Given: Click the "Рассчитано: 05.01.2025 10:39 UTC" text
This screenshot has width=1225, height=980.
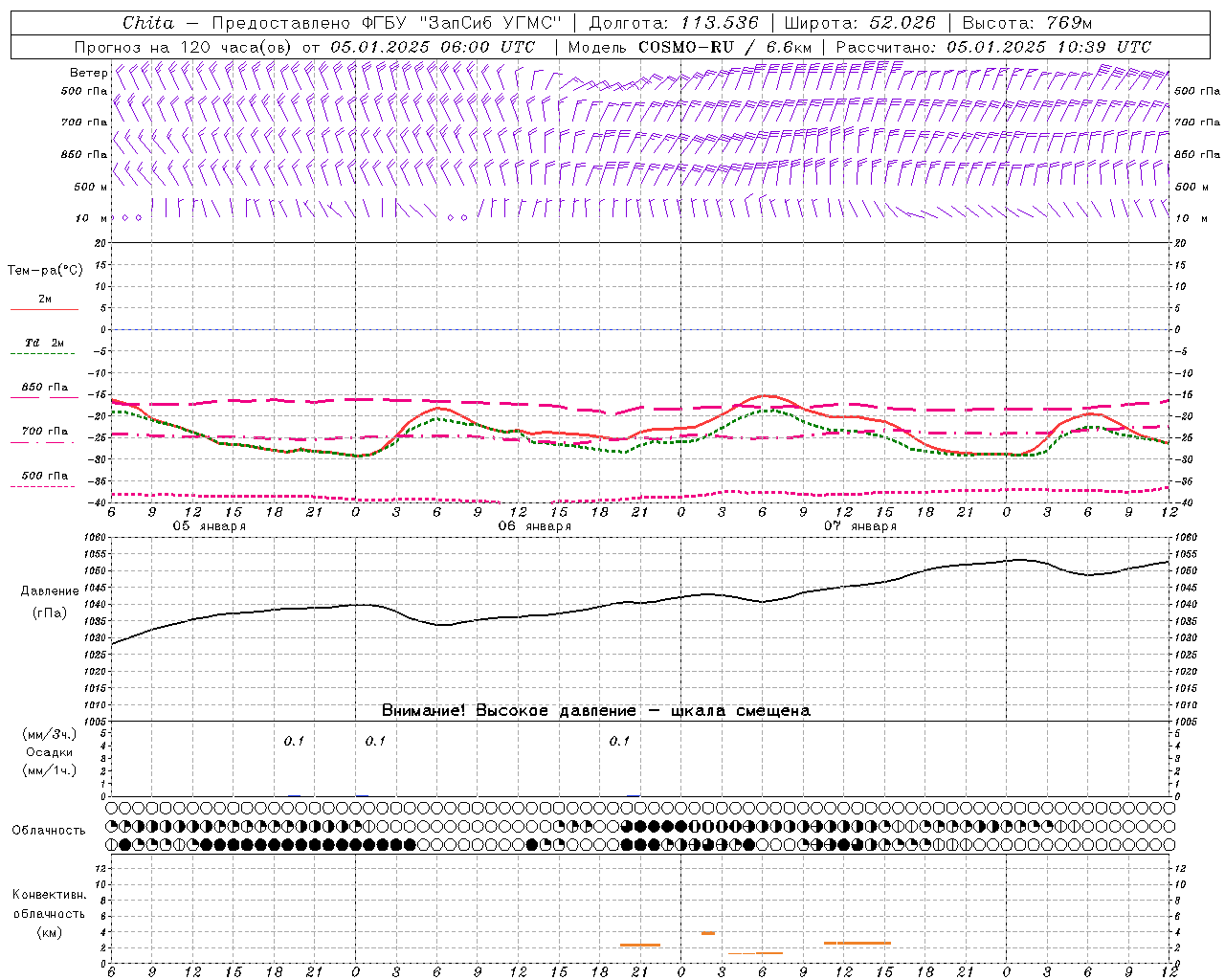Looking at the screenshot, I should (x=993, y=47).
